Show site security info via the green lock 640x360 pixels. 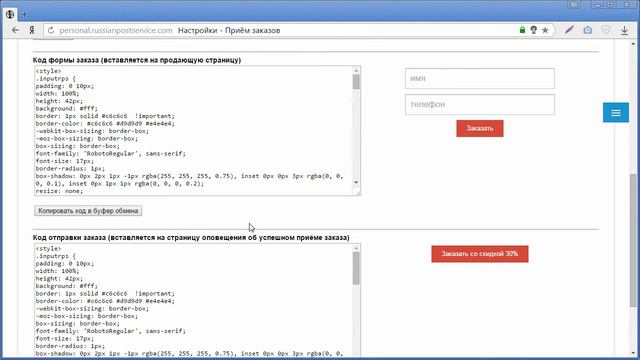[x=522, y=30]
